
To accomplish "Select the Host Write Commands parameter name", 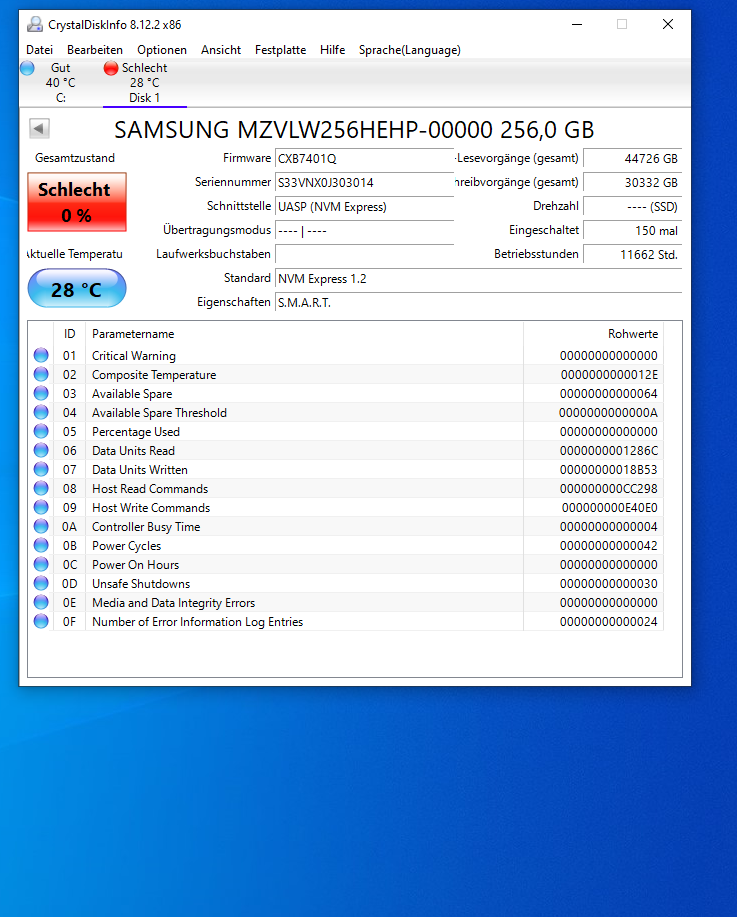I will coord(151,508).
